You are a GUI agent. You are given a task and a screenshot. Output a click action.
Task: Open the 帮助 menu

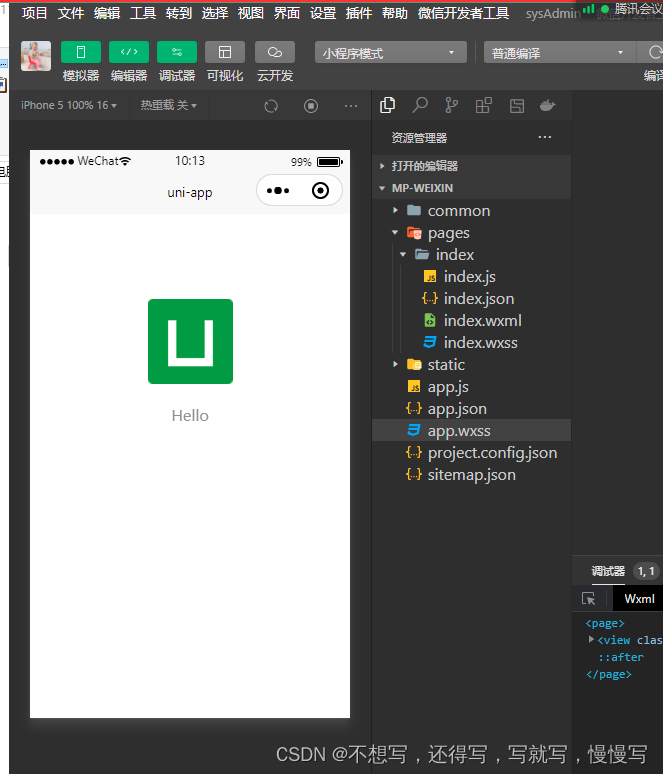[x=395, y=13]
